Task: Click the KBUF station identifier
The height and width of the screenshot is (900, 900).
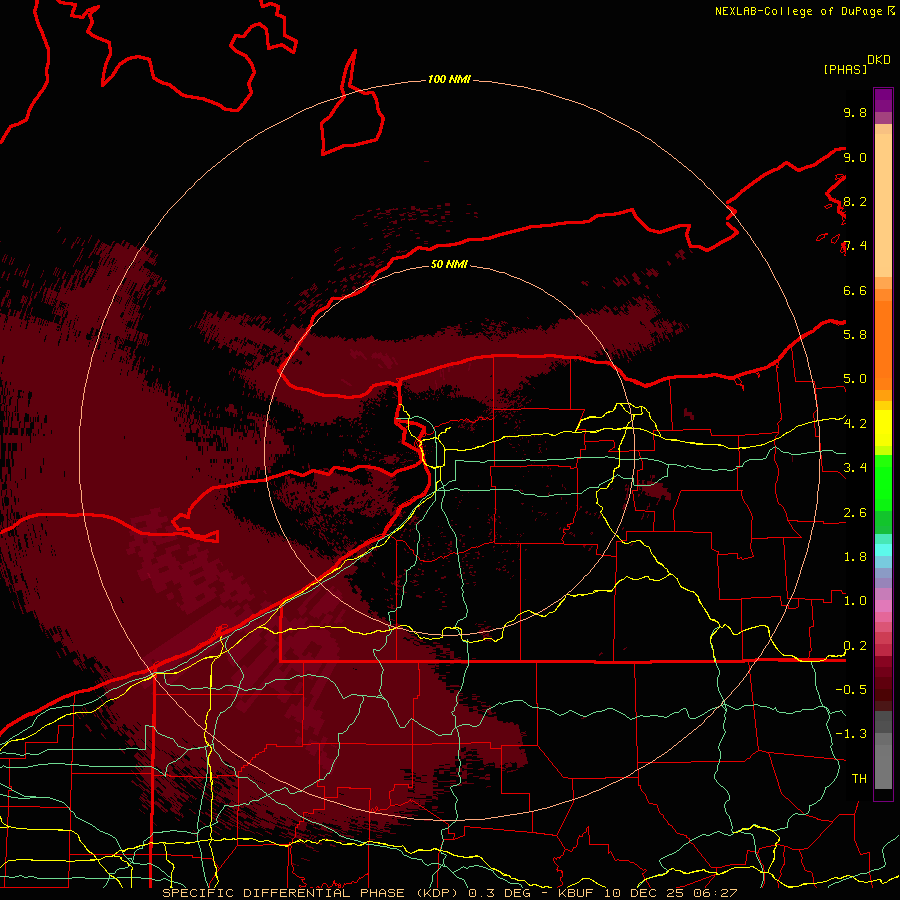Action: 575,893
